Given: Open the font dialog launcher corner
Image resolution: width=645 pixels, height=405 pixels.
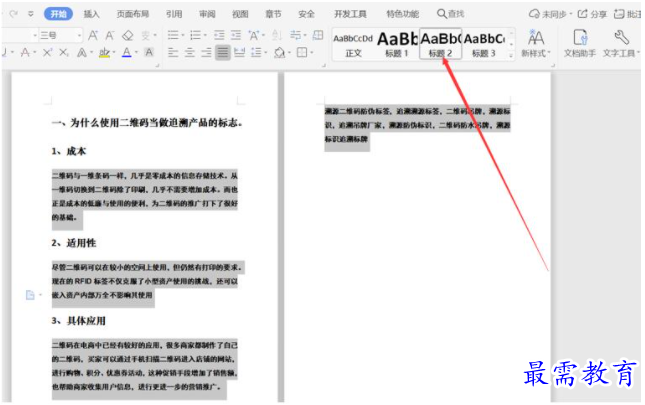Looking at the screenshot, I should (157, 65).
